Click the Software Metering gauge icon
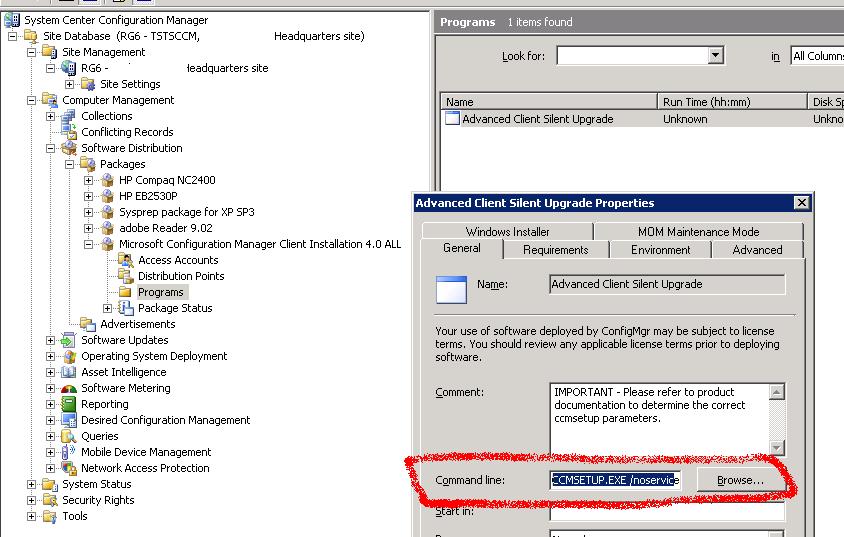Screen dimensions: 844x537 [x=69, y=388]
